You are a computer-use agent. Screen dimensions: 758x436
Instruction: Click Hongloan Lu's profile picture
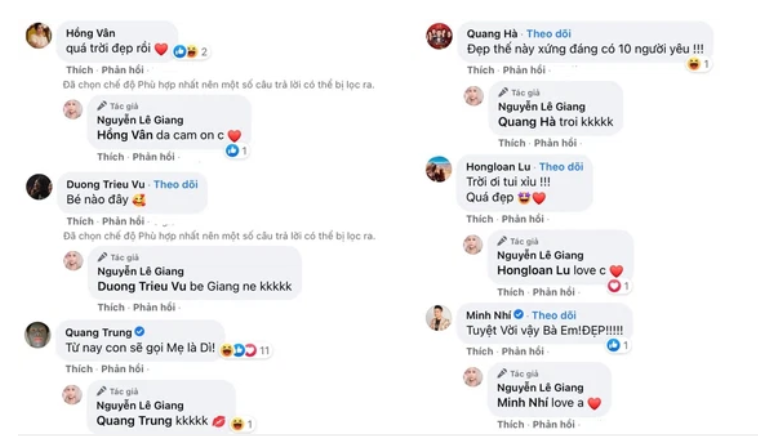coord(438,169)
